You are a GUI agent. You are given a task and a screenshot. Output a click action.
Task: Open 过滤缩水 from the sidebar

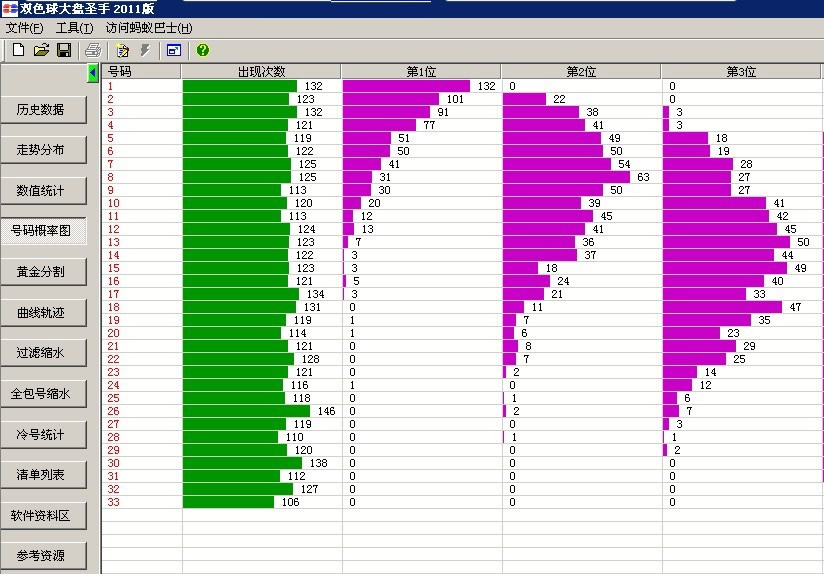pyautogui.click(x=43, y=352)
